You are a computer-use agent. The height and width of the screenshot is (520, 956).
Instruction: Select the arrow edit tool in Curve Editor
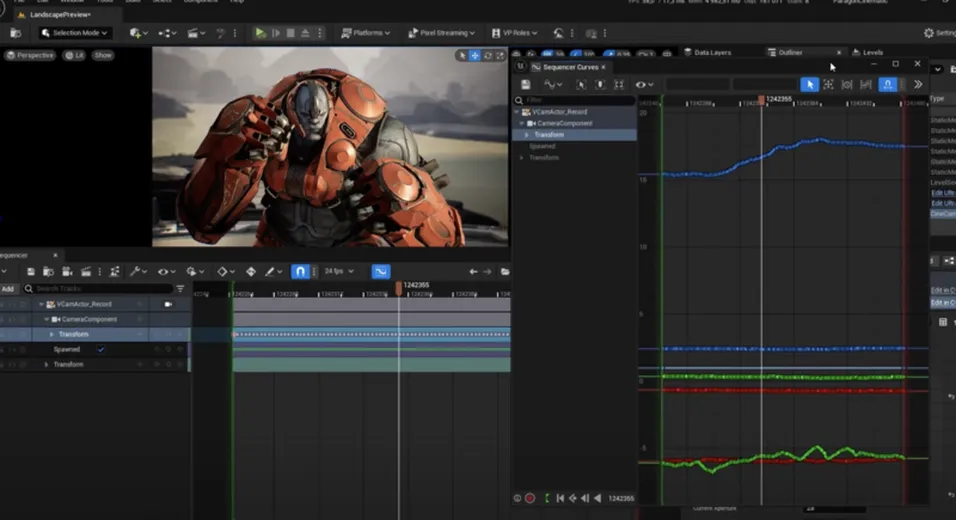809,85
